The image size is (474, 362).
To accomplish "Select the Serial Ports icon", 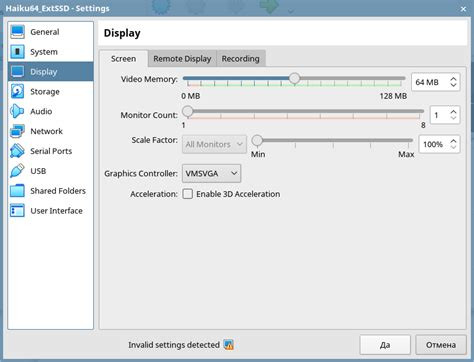I will 17,151.
